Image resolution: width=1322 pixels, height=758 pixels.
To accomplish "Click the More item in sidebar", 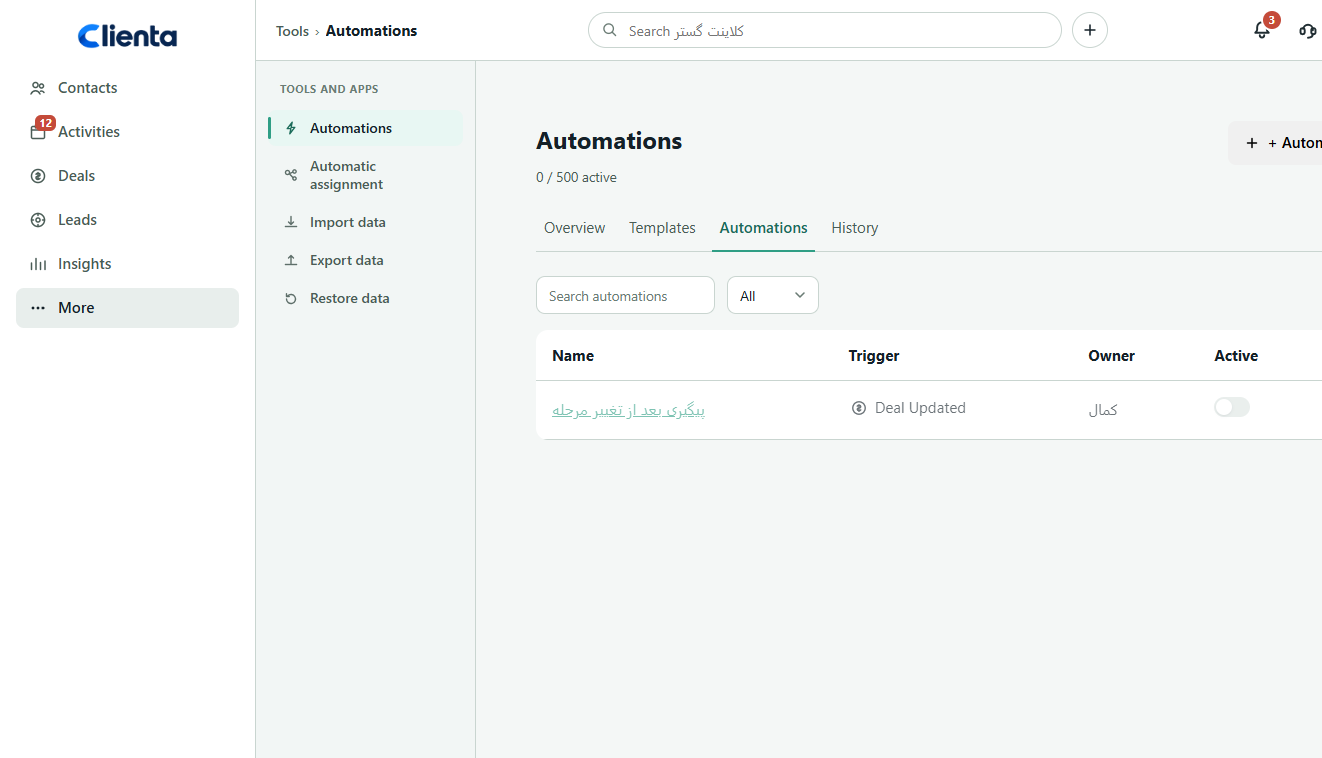I will pos(127,308).
